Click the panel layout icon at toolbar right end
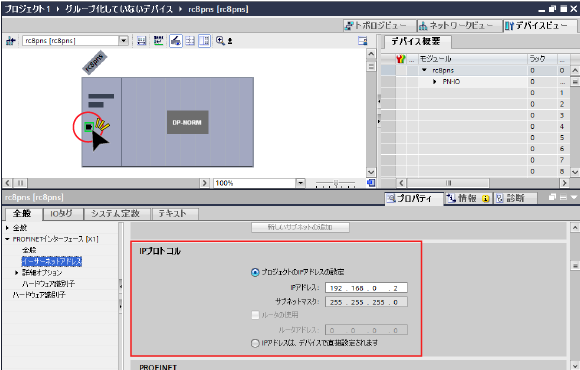Screen dimensions: 580x370 363,41
